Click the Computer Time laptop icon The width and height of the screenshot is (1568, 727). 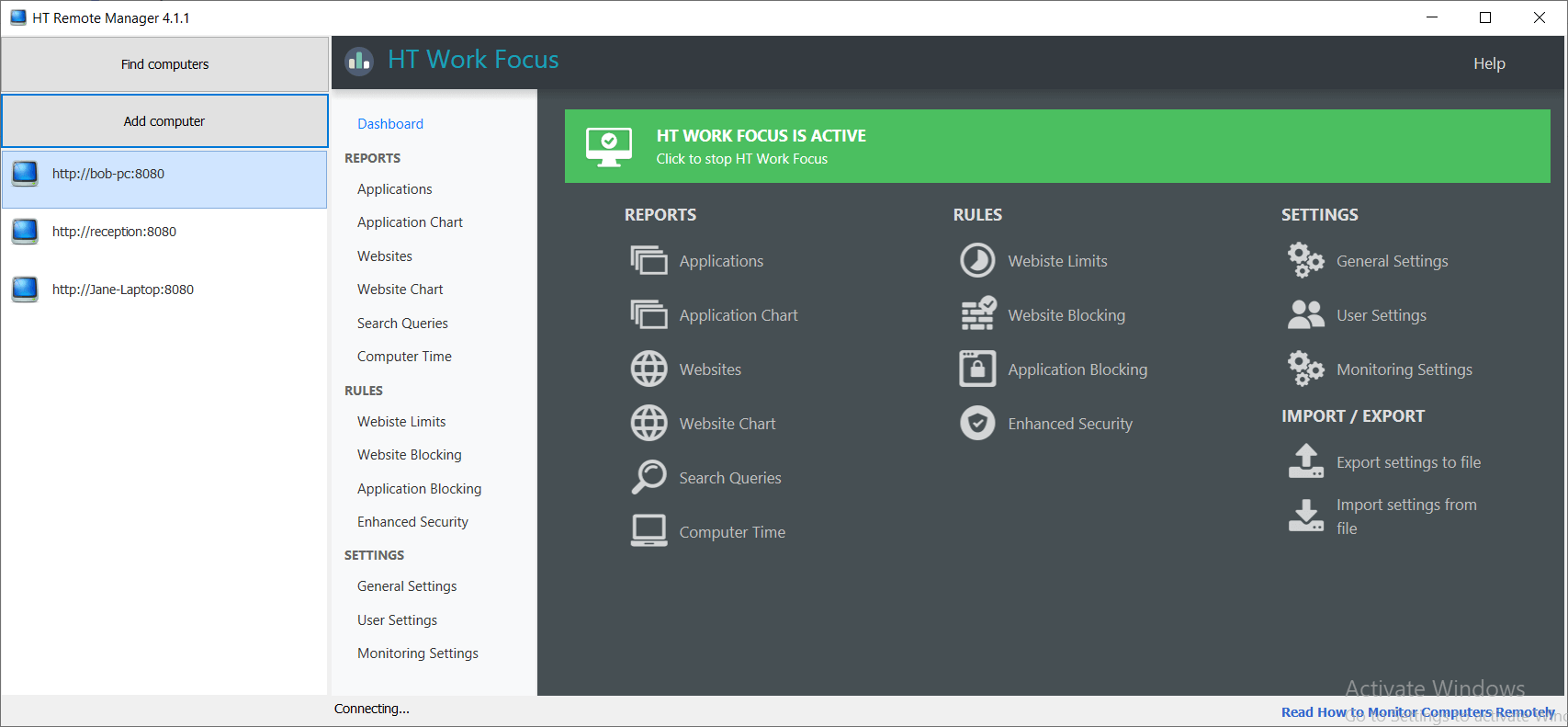click(649, 531)
